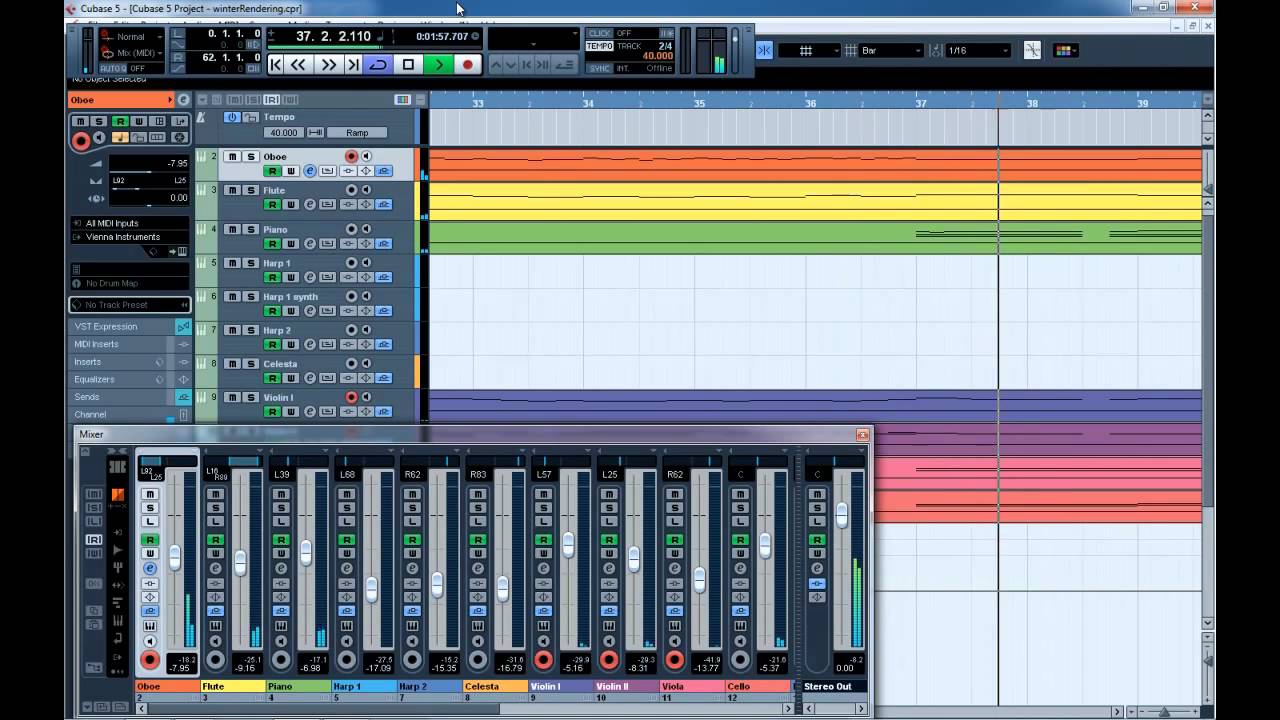This screenshot has height=720, width=1280.
Task: Select the Violin II channel label in Mixer
Action: pos(626,687)
